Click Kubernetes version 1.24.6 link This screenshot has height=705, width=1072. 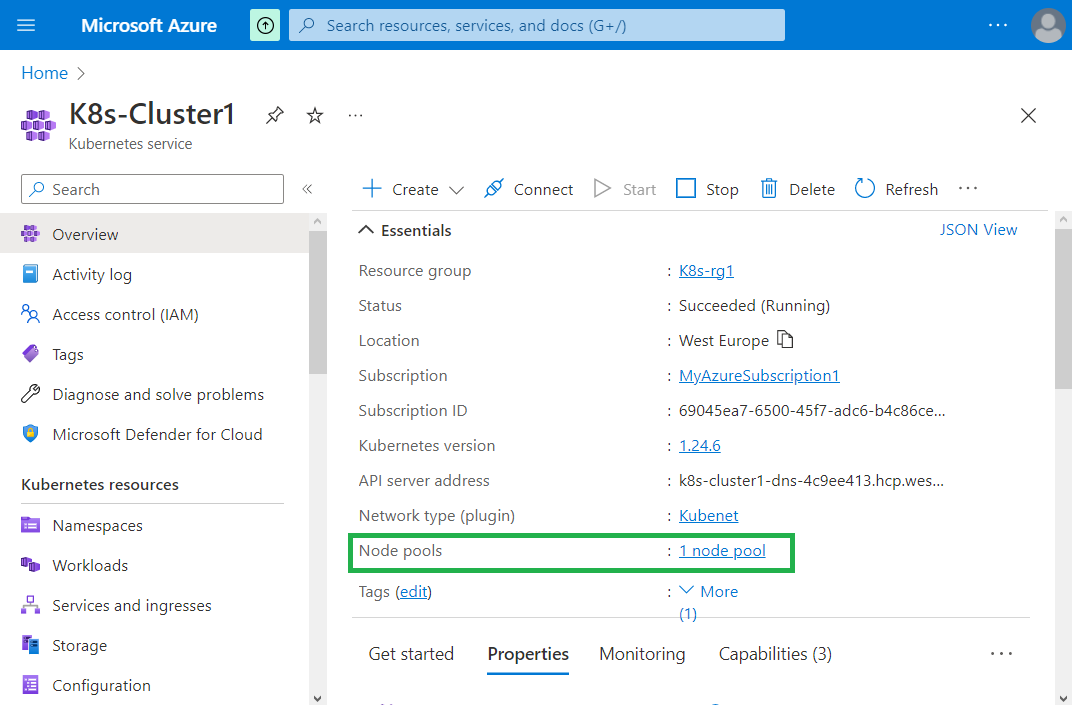[699, 446]
